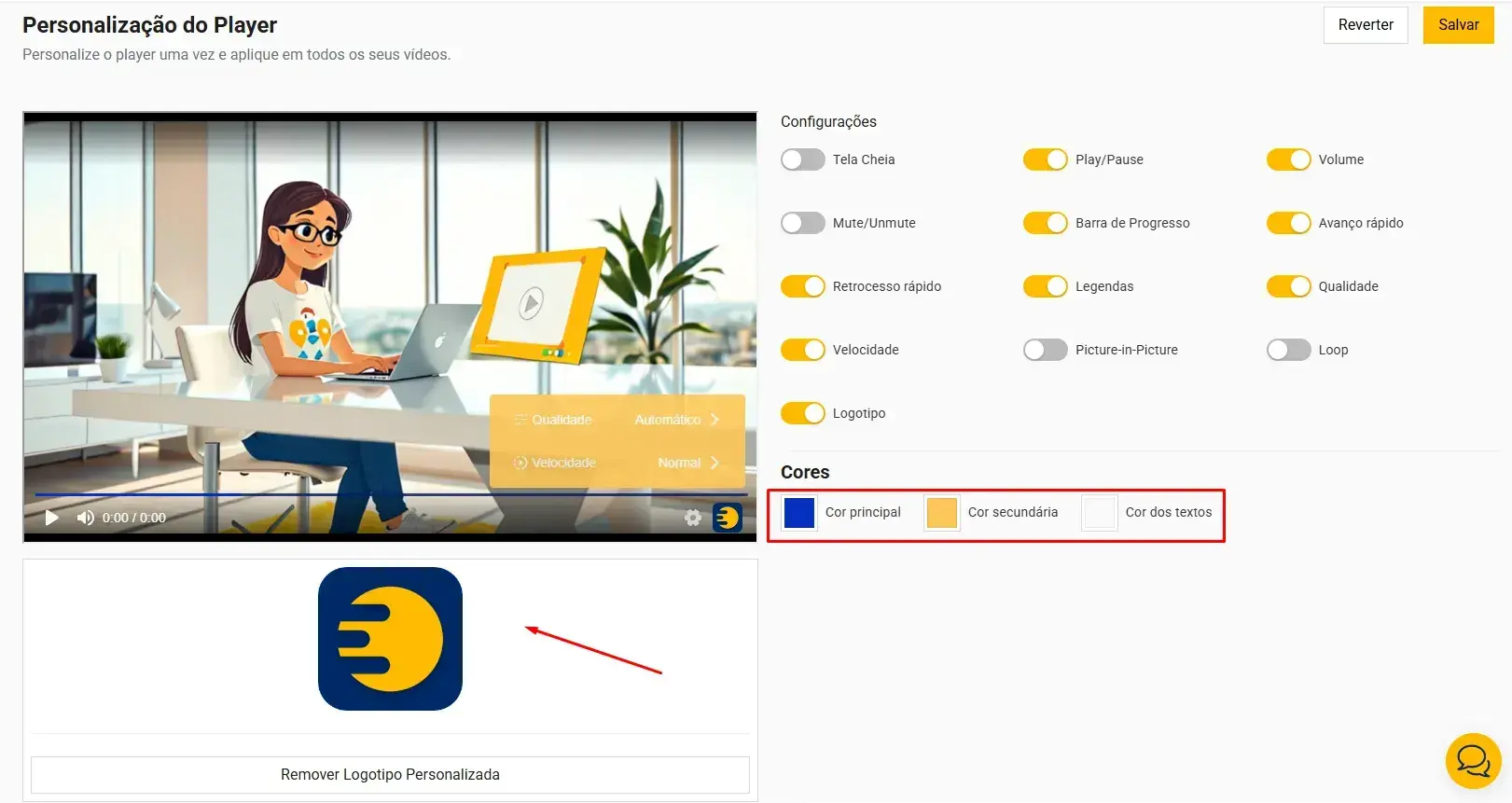Enable the Tela Cheia toggle
This screenshot has width=1512, height=803.
(802, 159)
